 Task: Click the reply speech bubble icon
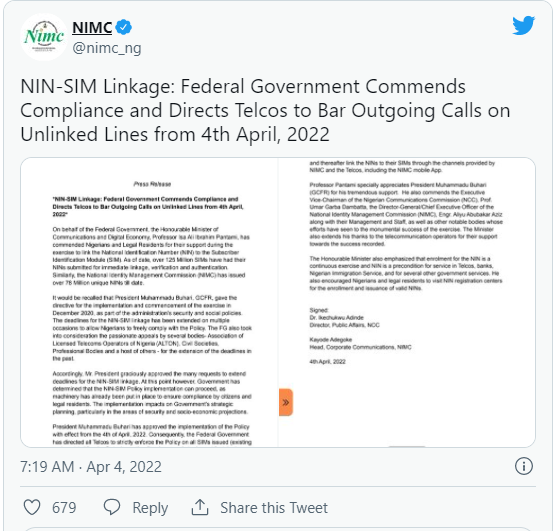tap(112, 507)
